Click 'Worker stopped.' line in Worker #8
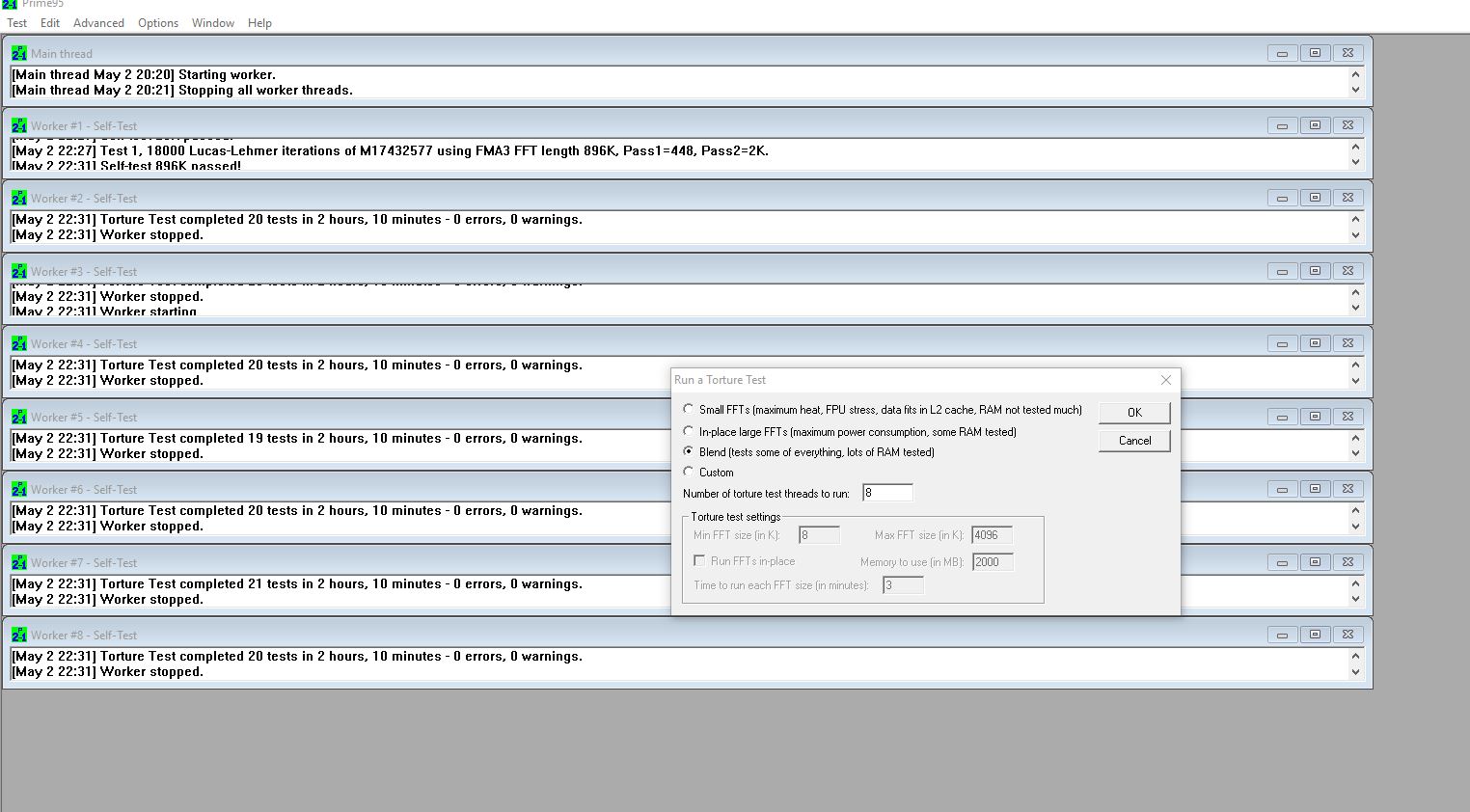Image resolution: width=1470 pixels, height=812 pixels. point(108,671)
